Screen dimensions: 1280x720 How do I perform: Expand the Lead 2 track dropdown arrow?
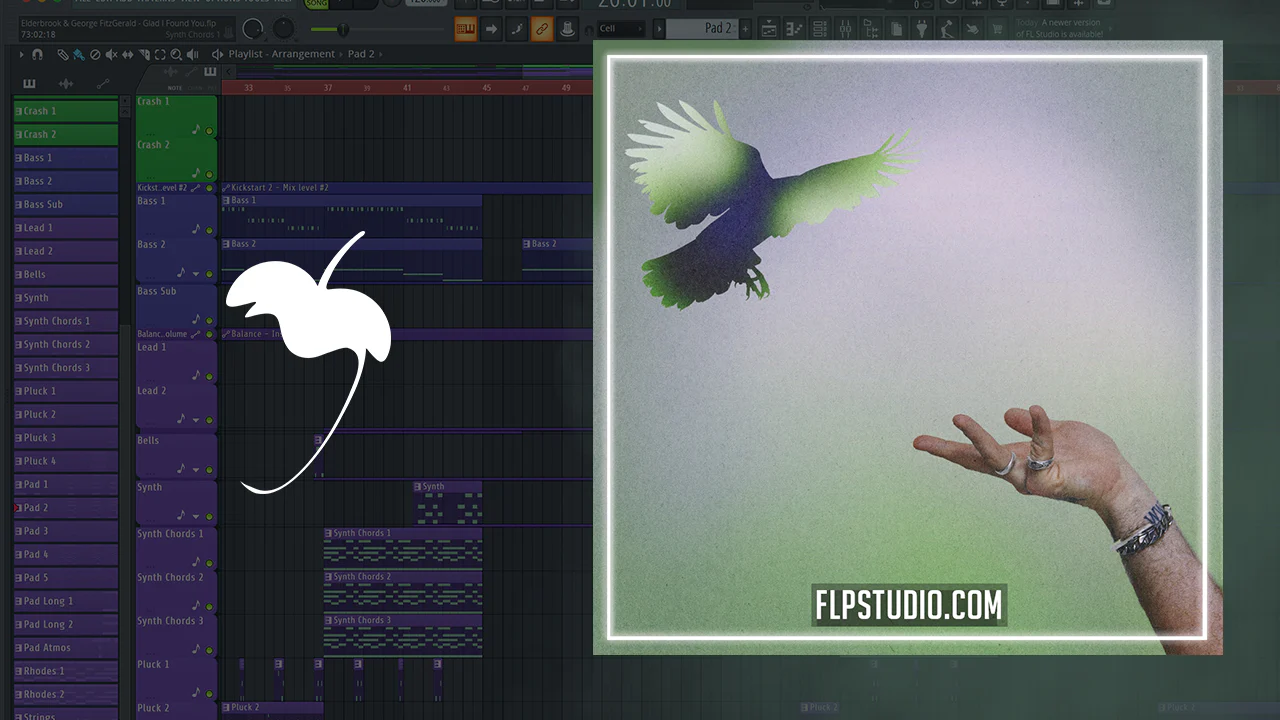(196, 420)
